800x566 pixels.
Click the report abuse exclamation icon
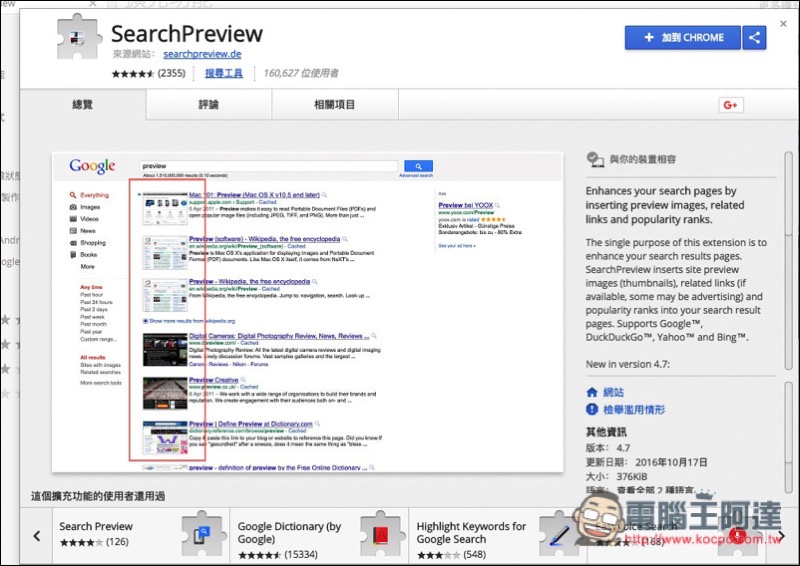[x=593, y=410]
